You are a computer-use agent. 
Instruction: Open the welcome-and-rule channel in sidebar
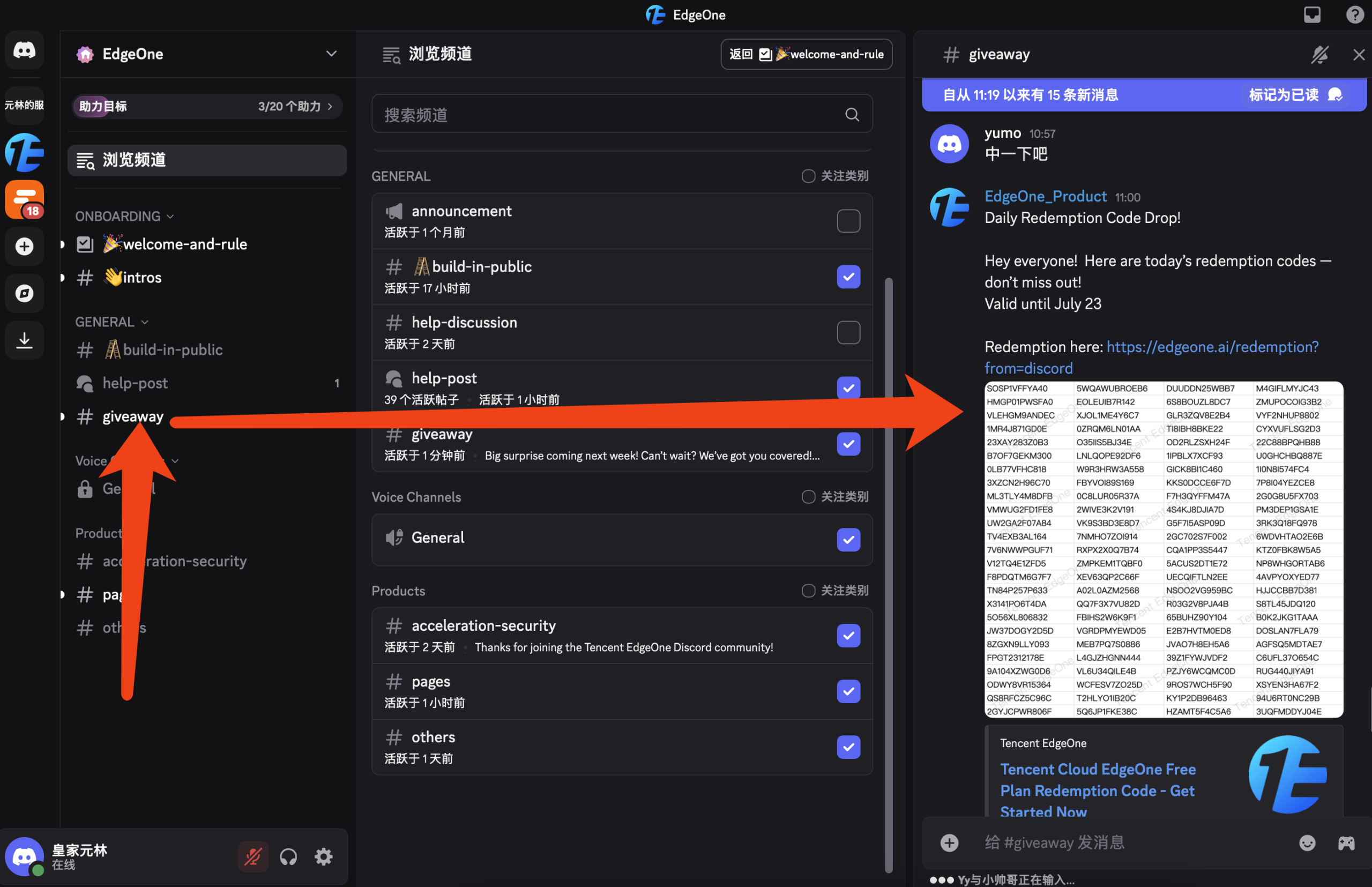coord(207,244)
